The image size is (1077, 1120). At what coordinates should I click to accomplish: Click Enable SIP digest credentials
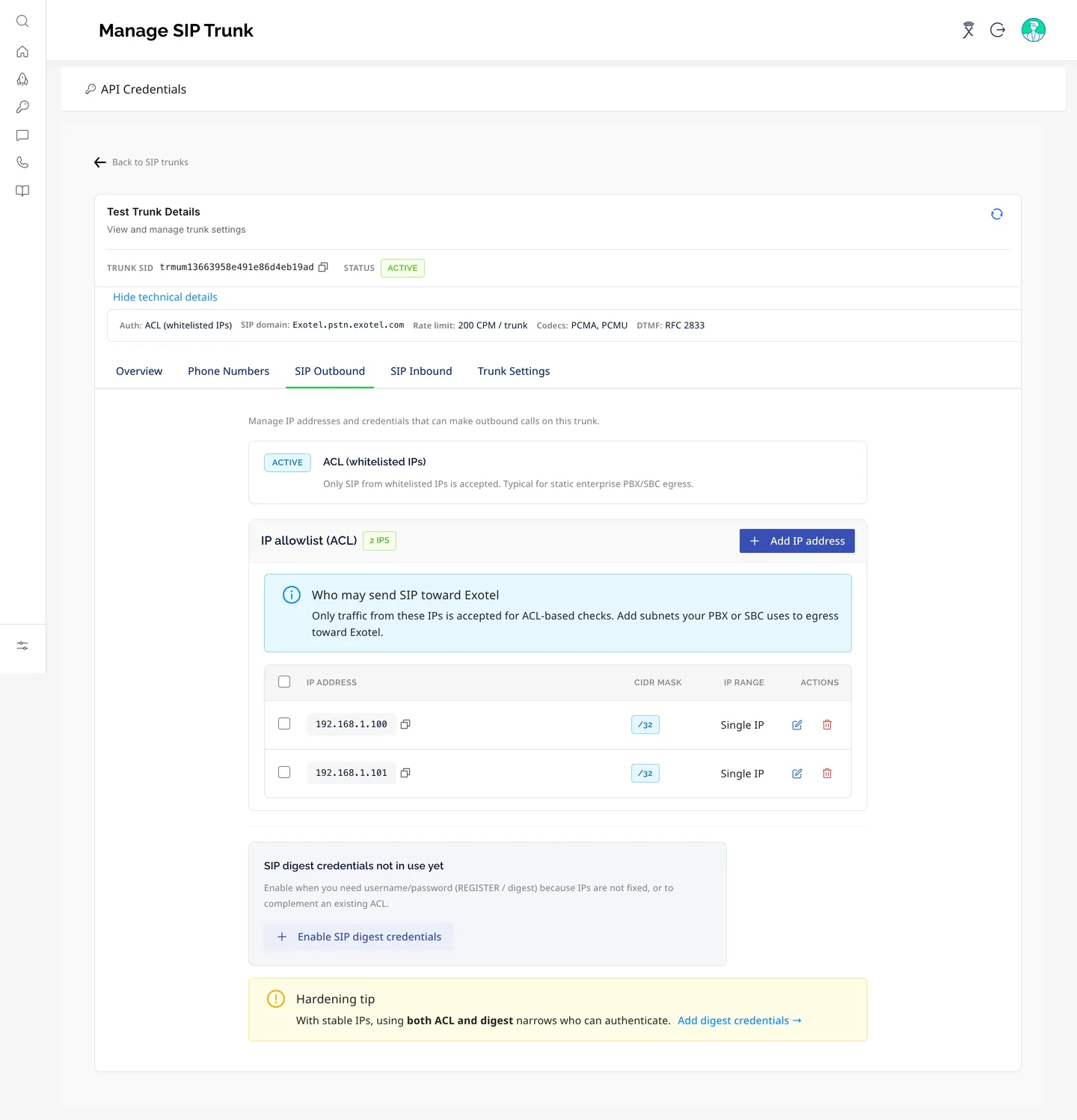click(359, 937)
